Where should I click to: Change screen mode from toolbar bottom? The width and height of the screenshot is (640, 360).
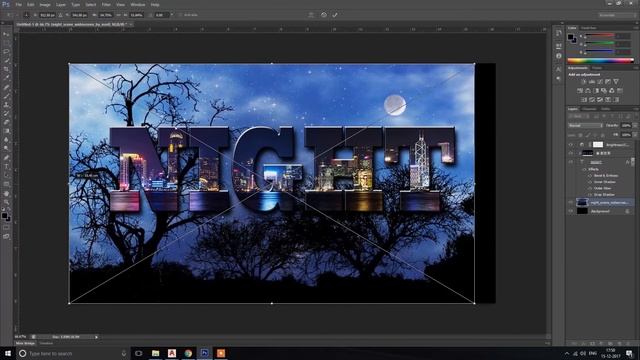pyautogui.click(x=6, y=236)
